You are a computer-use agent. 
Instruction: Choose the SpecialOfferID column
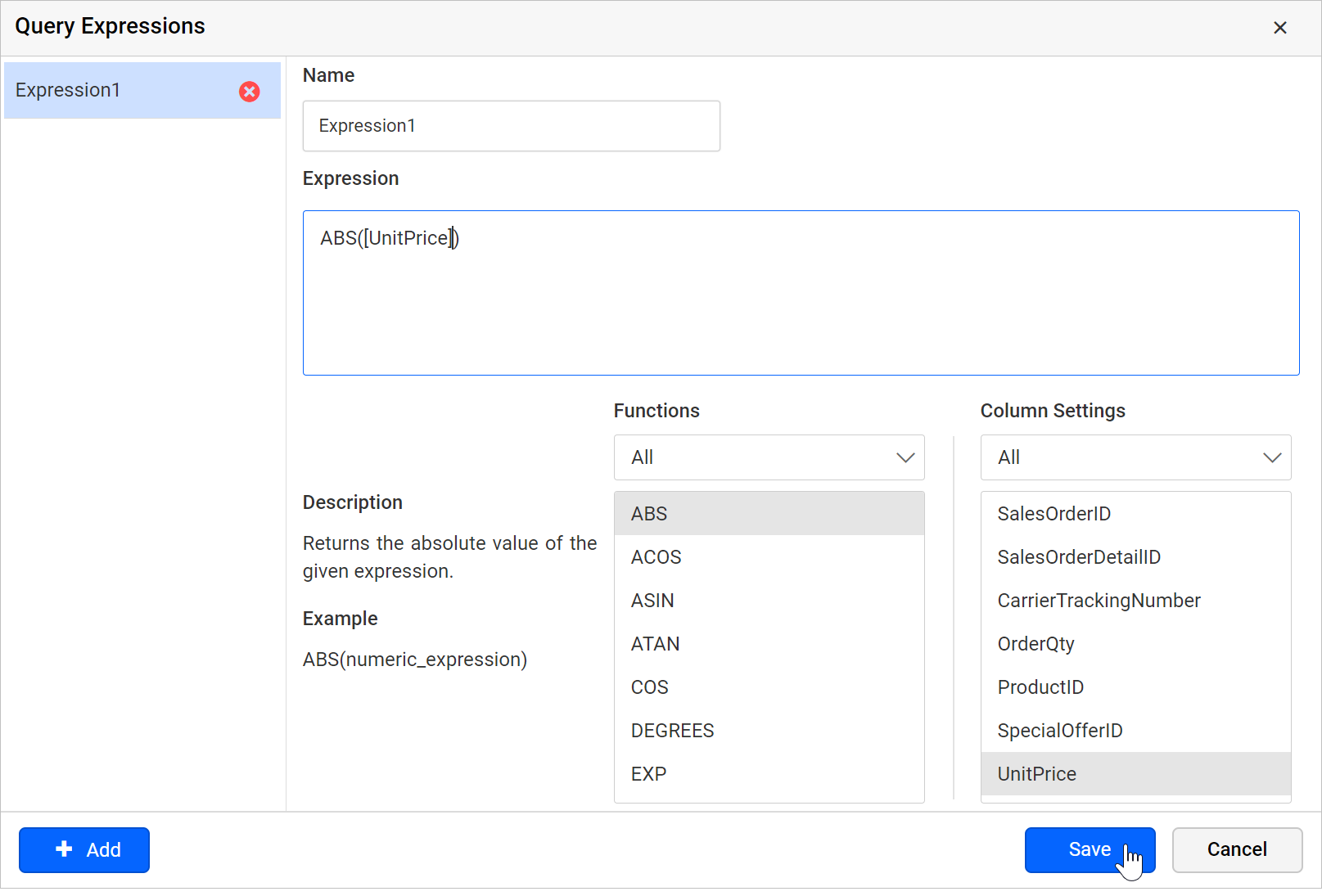pyautogui.click(x=1136, y=731)
